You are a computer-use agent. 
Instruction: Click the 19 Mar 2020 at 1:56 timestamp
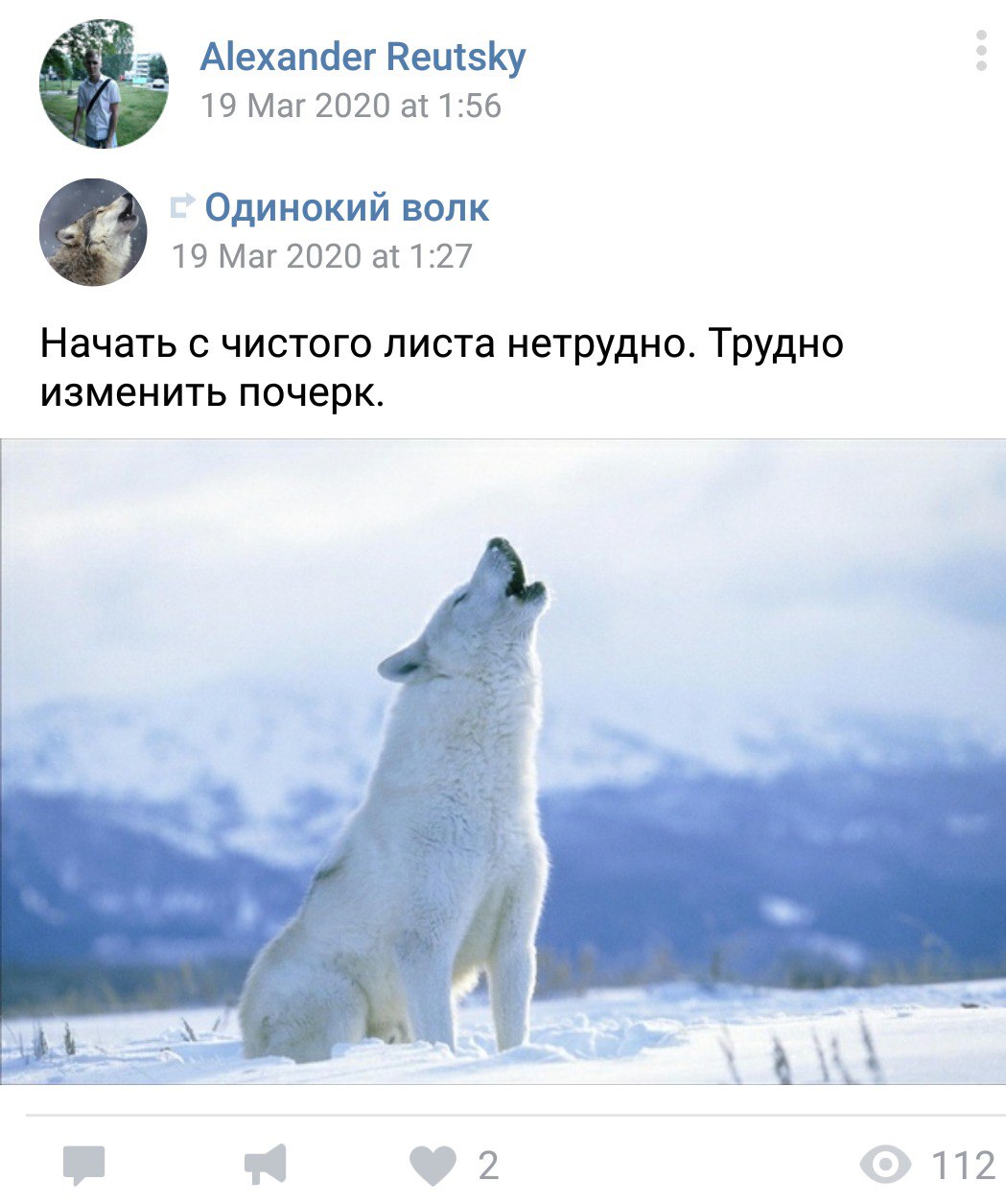(350, 106)
